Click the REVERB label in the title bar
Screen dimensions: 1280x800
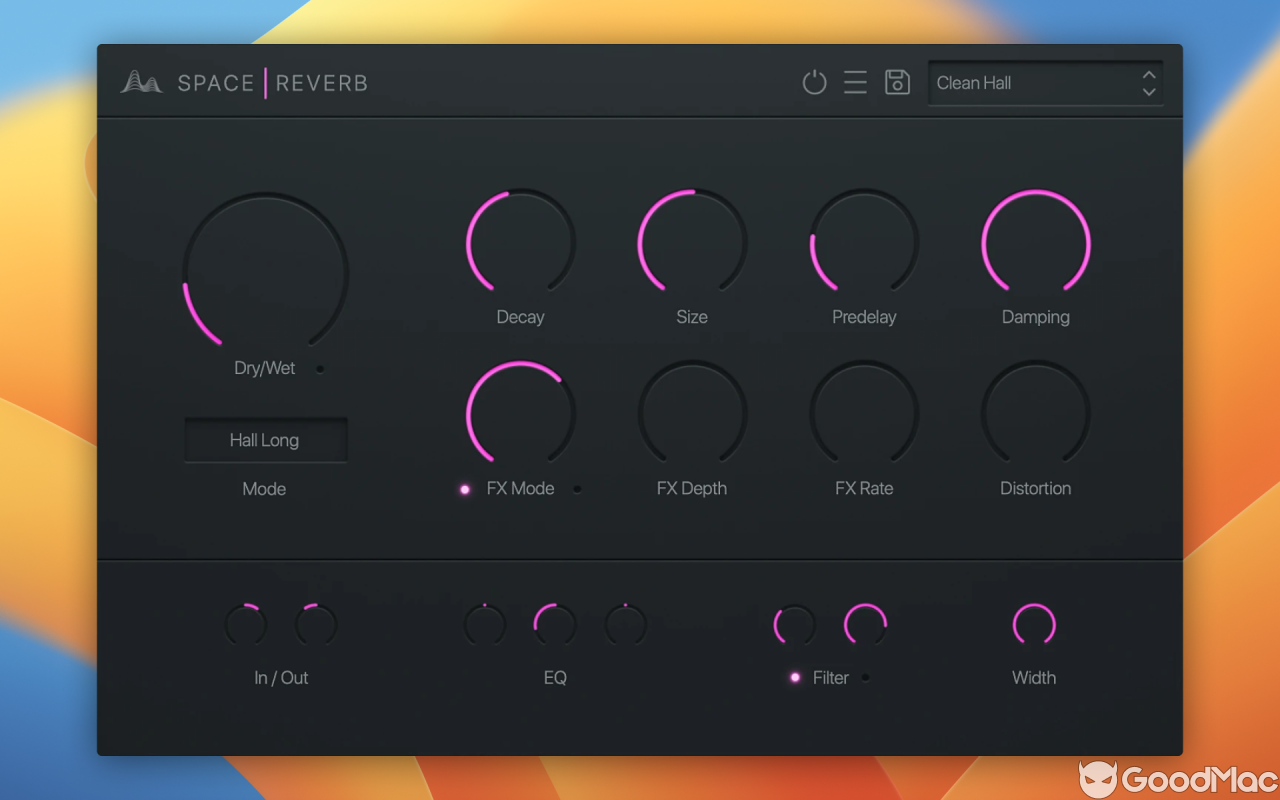coord(321,84)
